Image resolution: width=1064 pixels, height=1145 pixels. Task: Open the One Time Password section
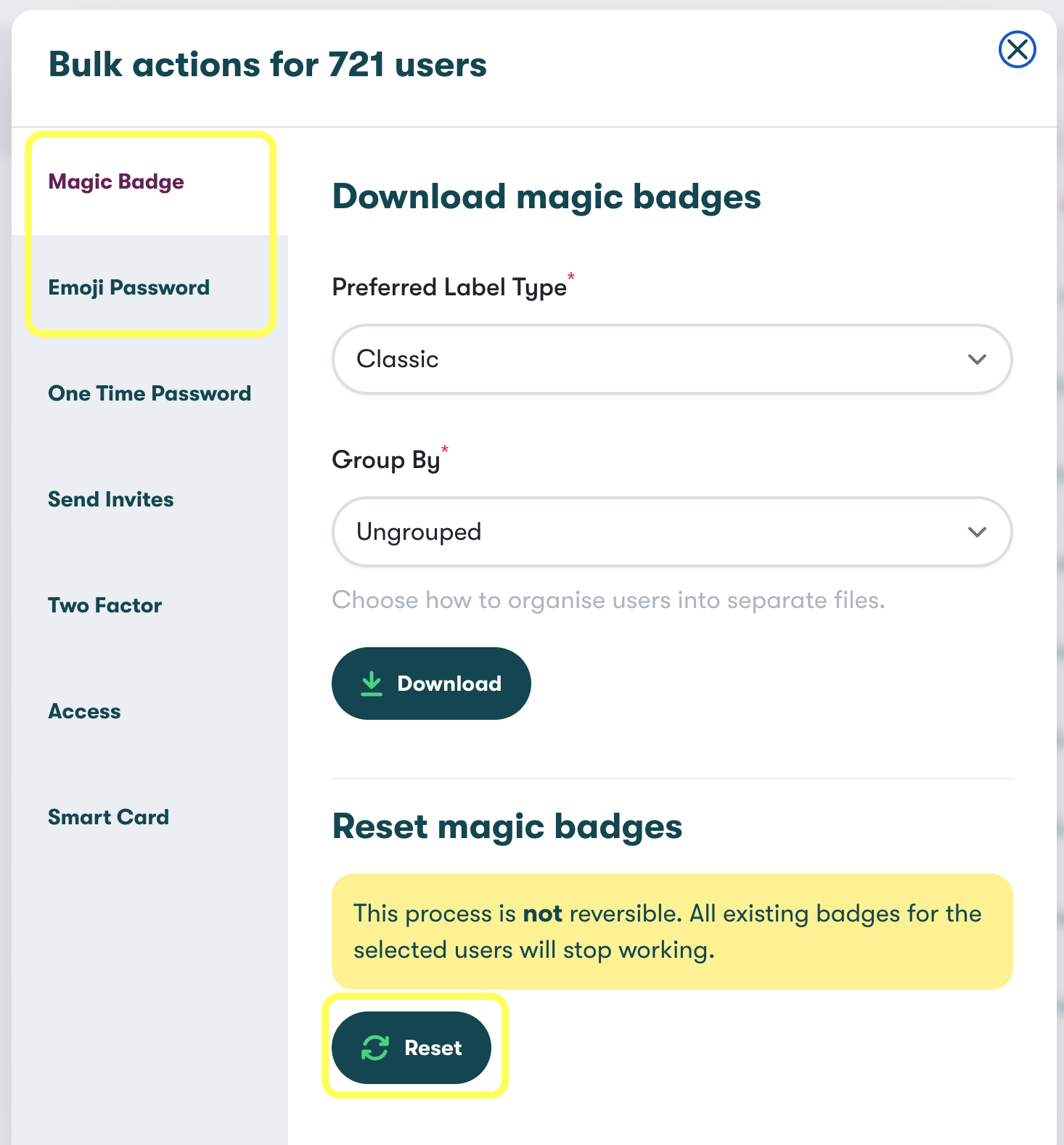point(150,393)
